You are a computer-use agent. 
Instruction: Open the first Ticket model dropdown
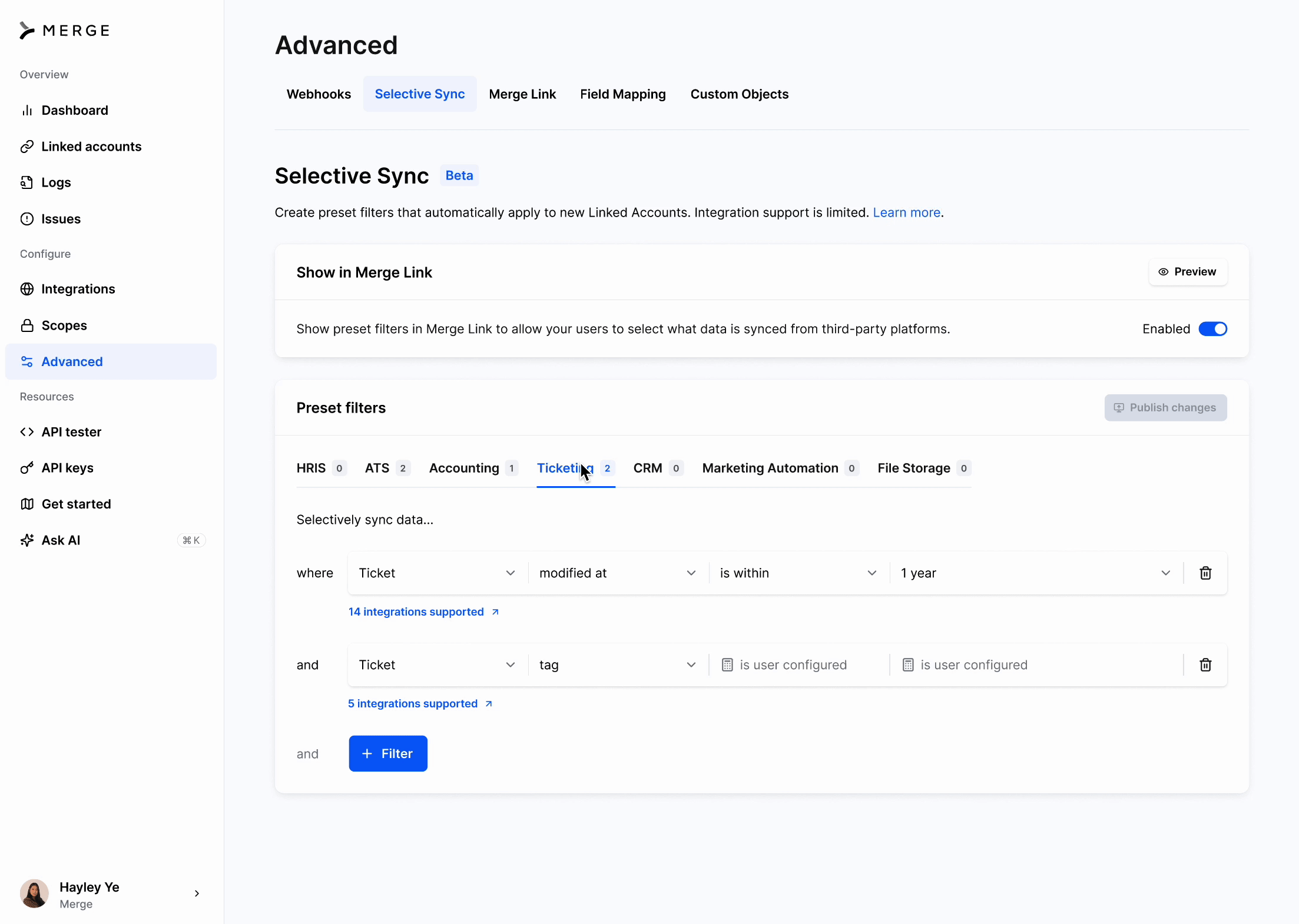tap(438, 573)
